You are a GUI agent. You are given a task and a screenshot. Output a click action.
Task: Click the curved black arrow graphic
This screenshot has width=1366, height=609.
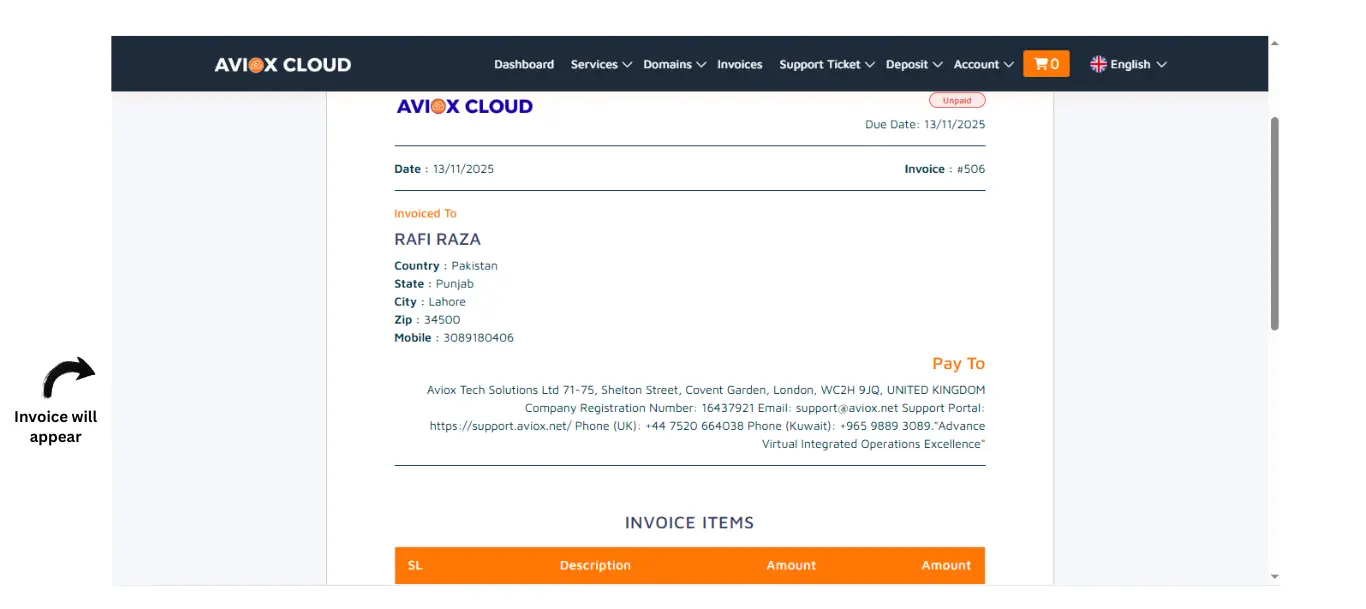(68, 379)
